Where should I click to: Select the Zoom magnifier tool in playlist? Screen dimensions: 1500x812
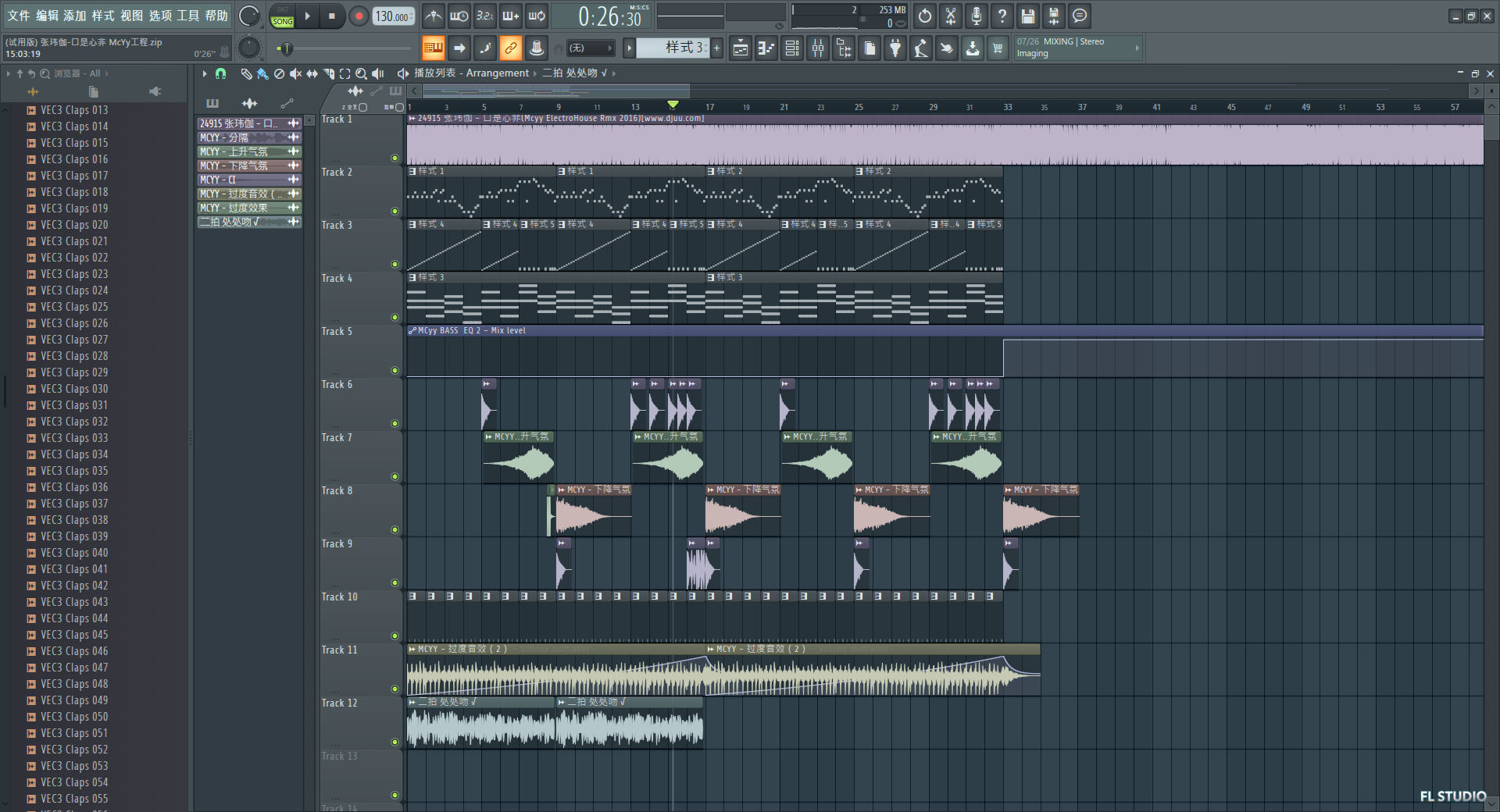click(361, 73)
